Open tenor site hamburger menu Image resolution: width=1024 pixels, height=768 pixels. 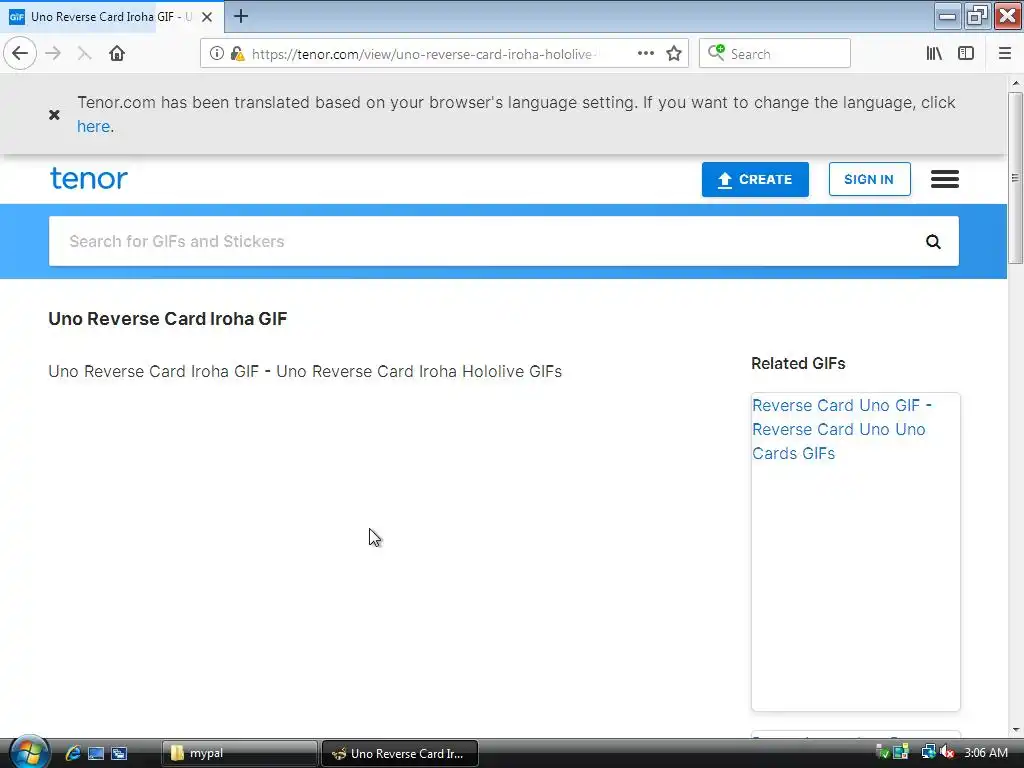tap(944, 179)
